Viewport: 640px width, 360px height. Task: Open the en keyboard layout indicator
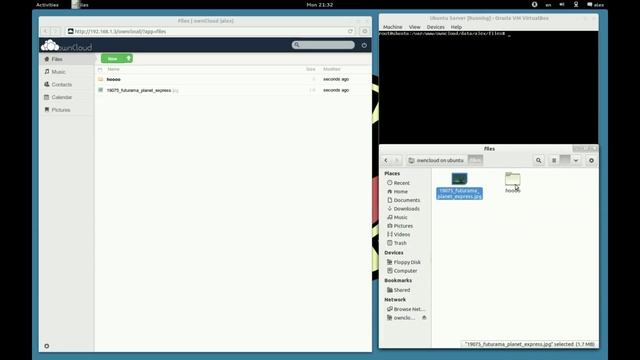(x=548, y=5)
